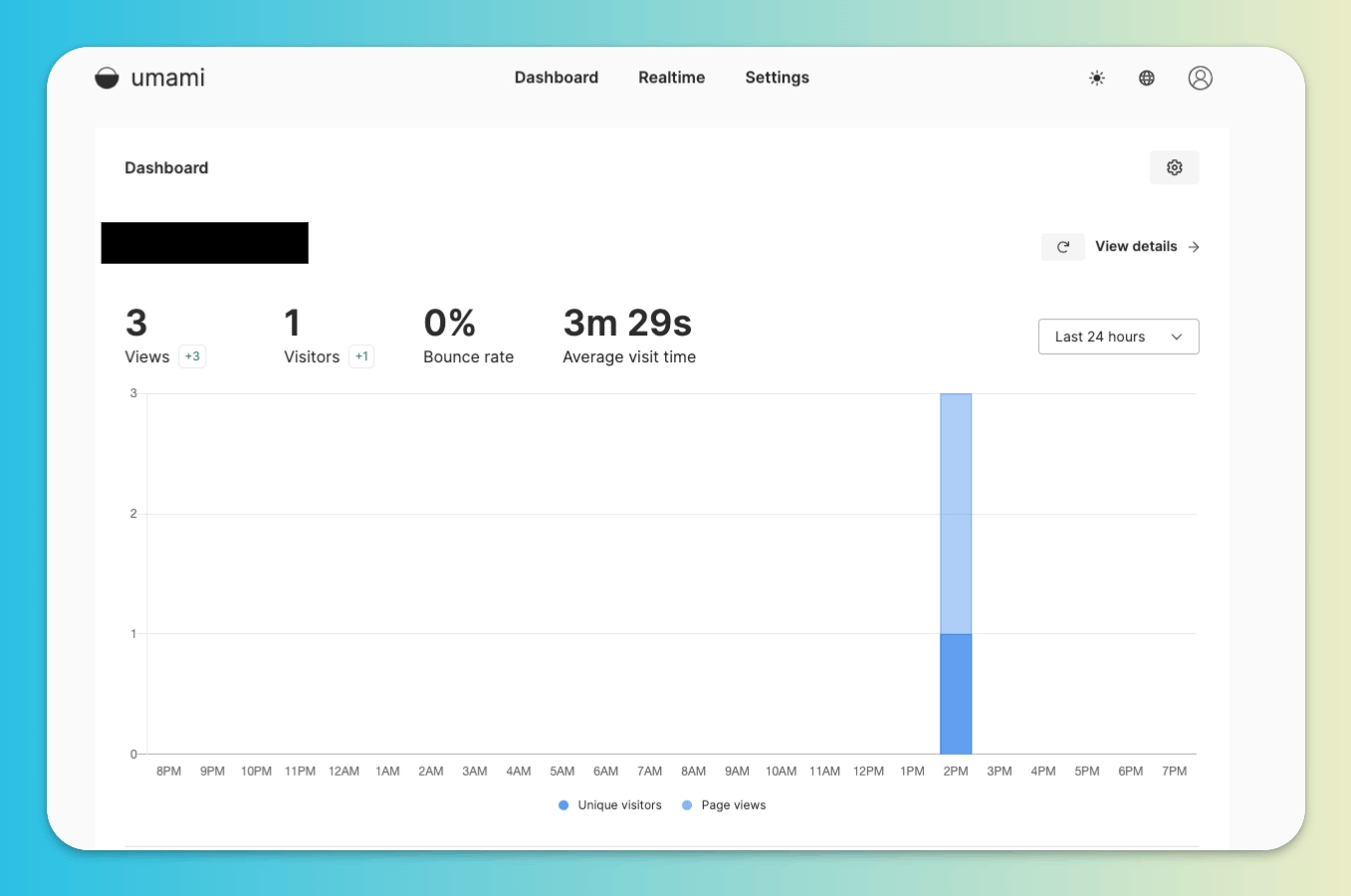
Task: Open the user profile icon
Action: pyautogui.click(x=1201, y=78)
